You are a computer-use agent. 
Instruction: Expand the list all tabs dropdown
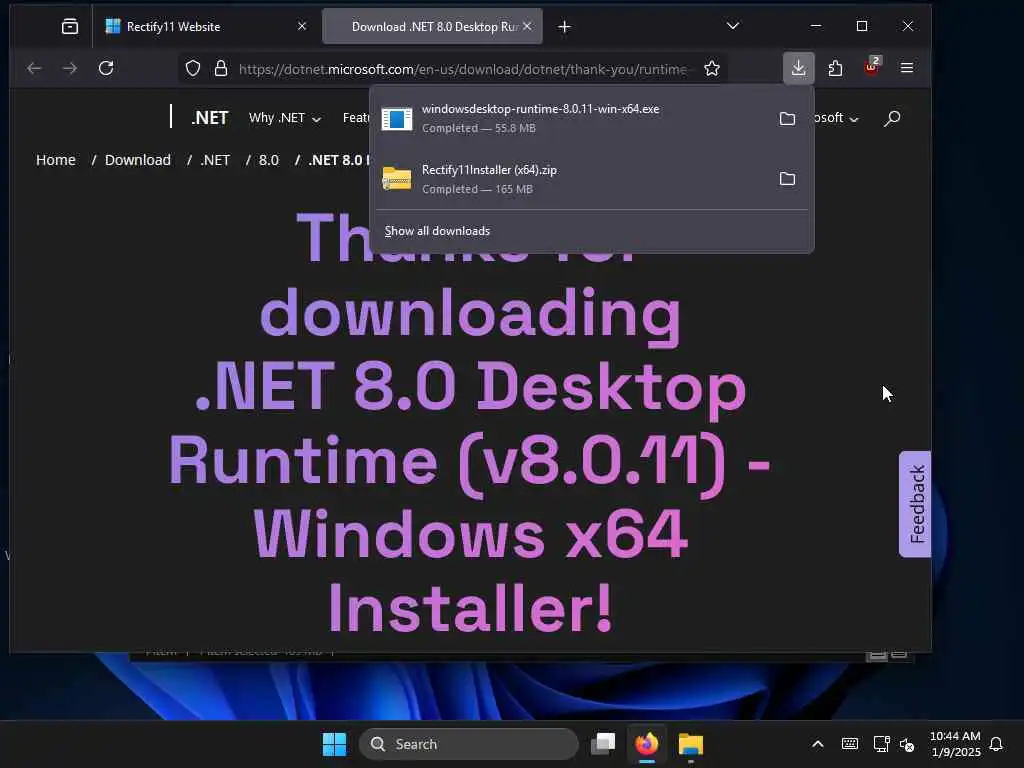tap(733, 26)
